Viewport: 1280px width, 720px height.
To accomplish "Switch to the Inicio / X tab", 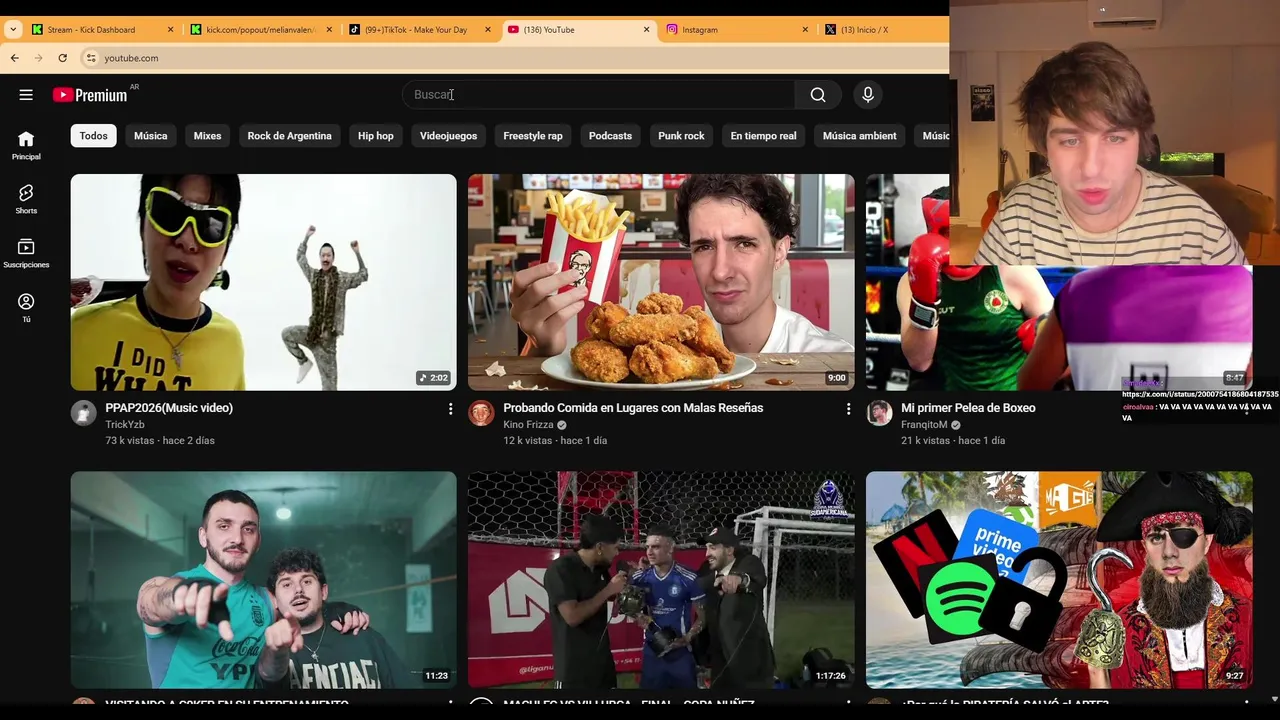I will click(880, 30).
